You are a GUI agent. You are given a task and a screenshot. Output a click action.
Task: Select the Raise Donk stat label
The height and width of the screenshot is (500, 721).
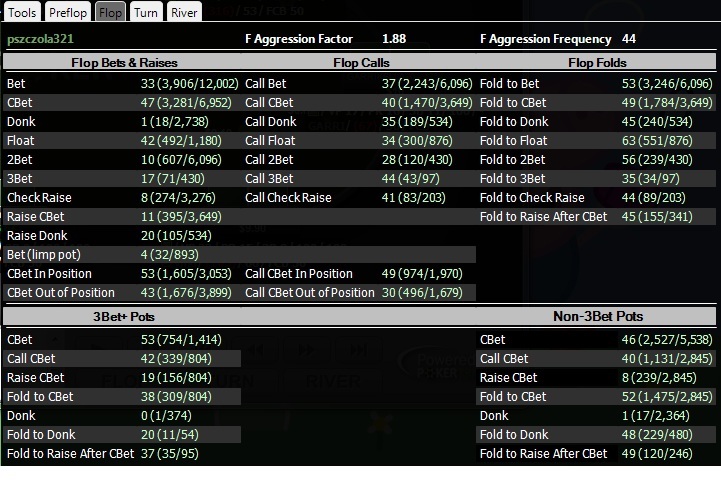(x=37, y=236)
